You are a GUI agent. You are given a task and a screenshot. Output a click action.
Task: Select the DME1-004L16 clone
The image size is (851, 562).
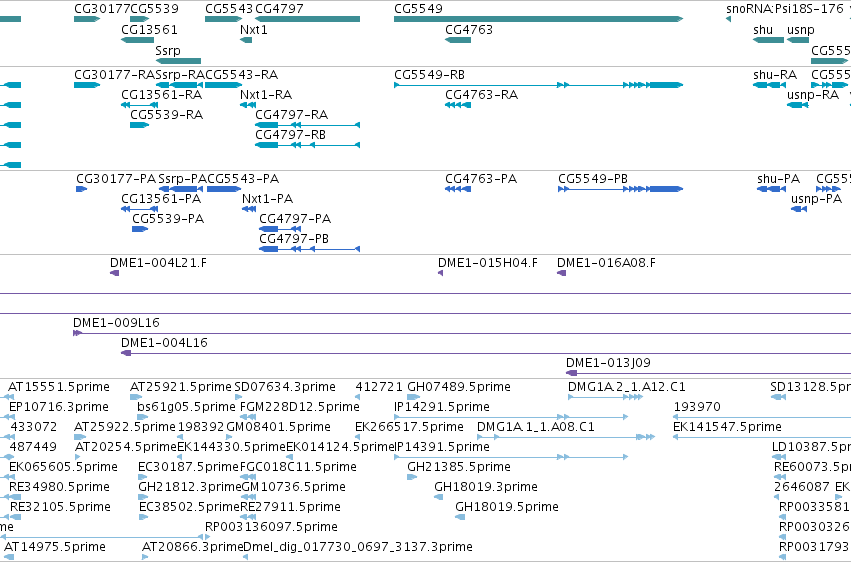486,353
